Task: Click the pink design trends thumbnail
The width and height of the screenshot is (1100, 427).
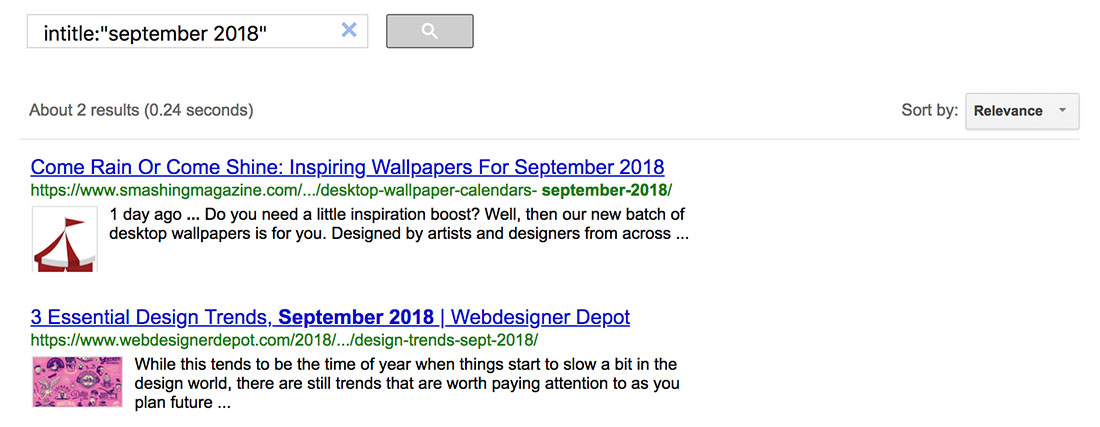Action: click(77, 382)
